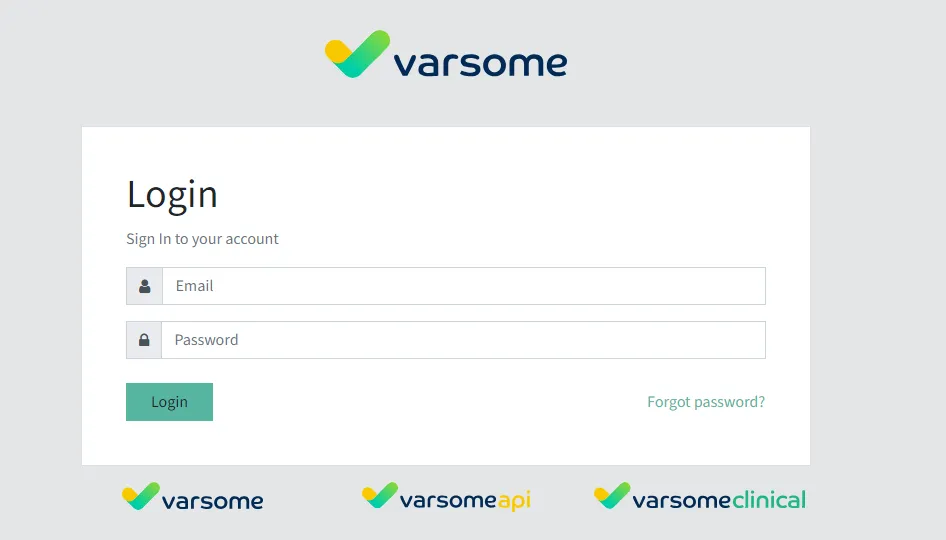Click the varsomeapi checkmark icon
Screen dimensions: 946x540
[x=380, y=496]
